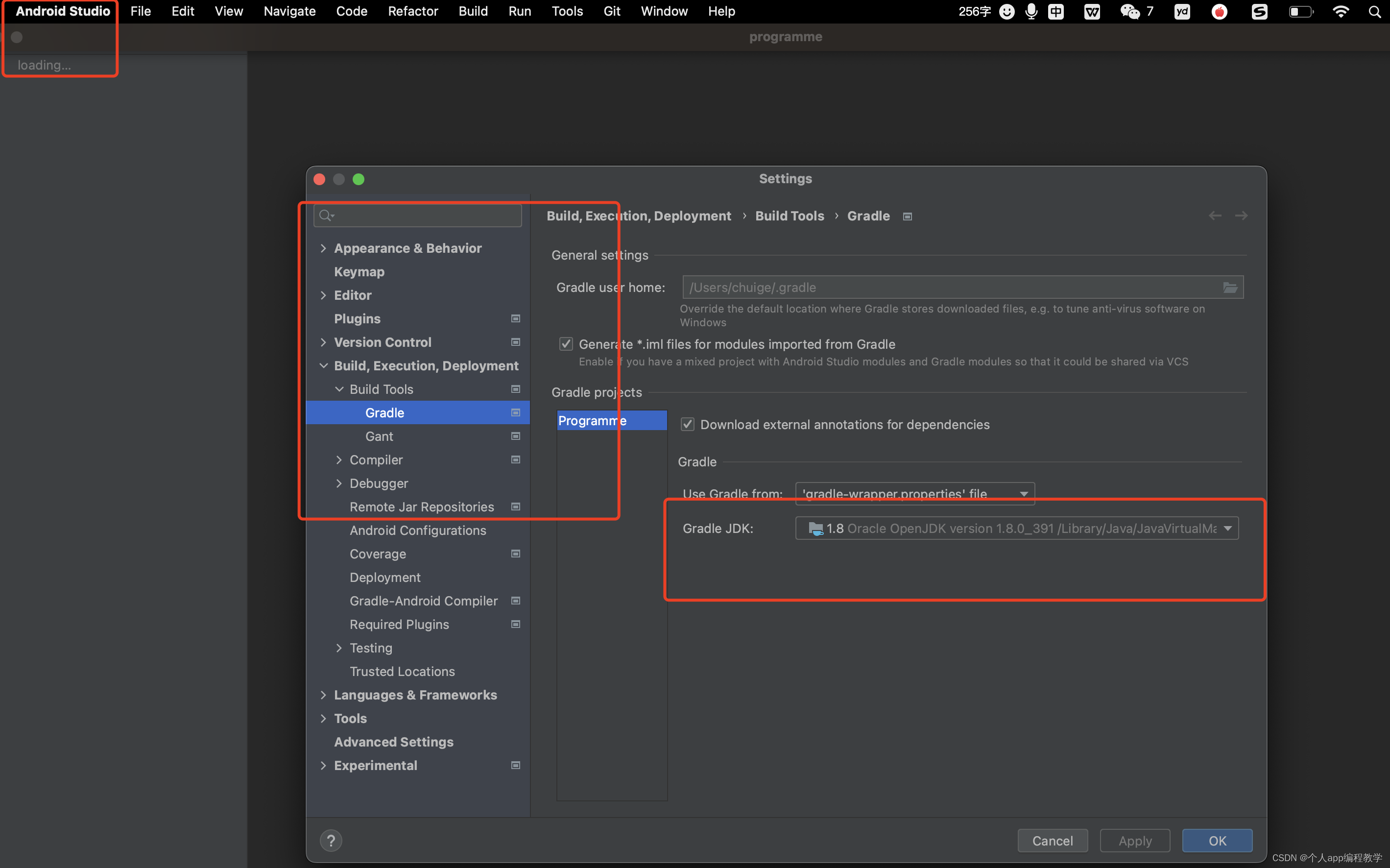Select Advanced Settings in the tree
The height and width of the screenshot is (868, 1390).
point(394,742)
